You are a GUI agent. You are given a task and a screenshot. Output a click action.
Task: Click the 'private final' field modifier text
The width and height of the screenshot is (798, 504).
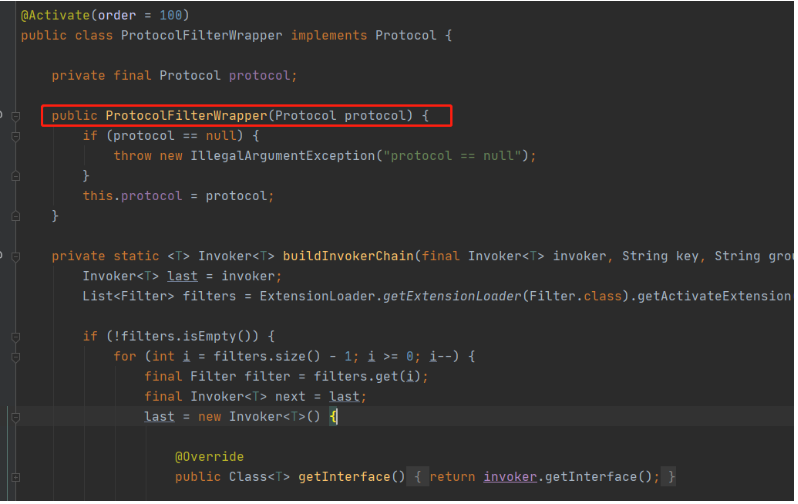(101, 76)
